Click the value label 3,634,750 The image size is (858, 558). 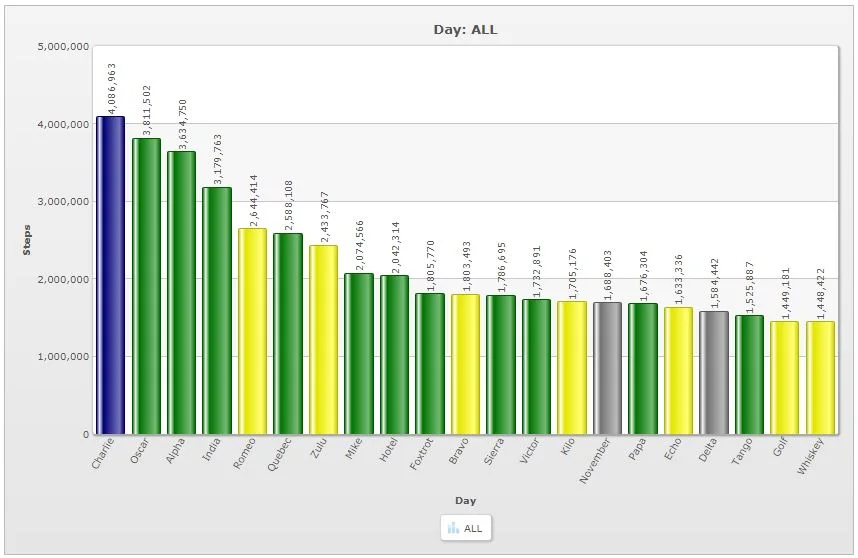182,124
